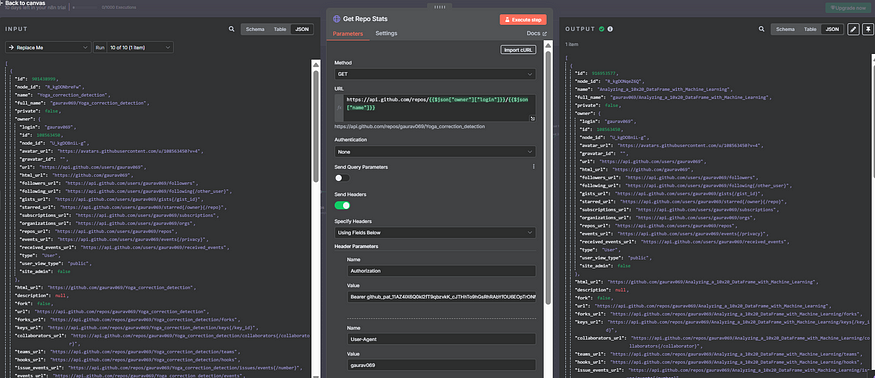Select JSON view in the INPUT panel
The width and height of the screenshot is (875, 378).
tap(301, 29)
